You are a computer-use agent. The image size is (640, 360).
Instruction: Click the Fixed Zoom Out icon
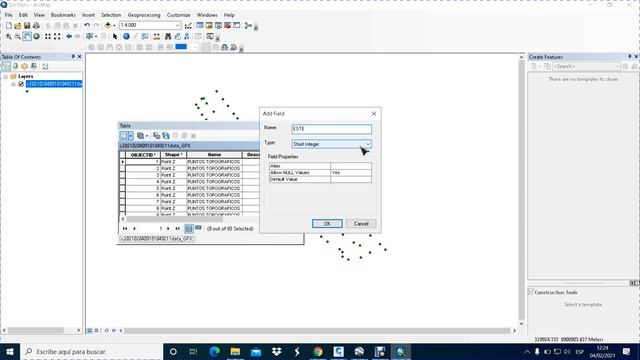tap(57, 36)
